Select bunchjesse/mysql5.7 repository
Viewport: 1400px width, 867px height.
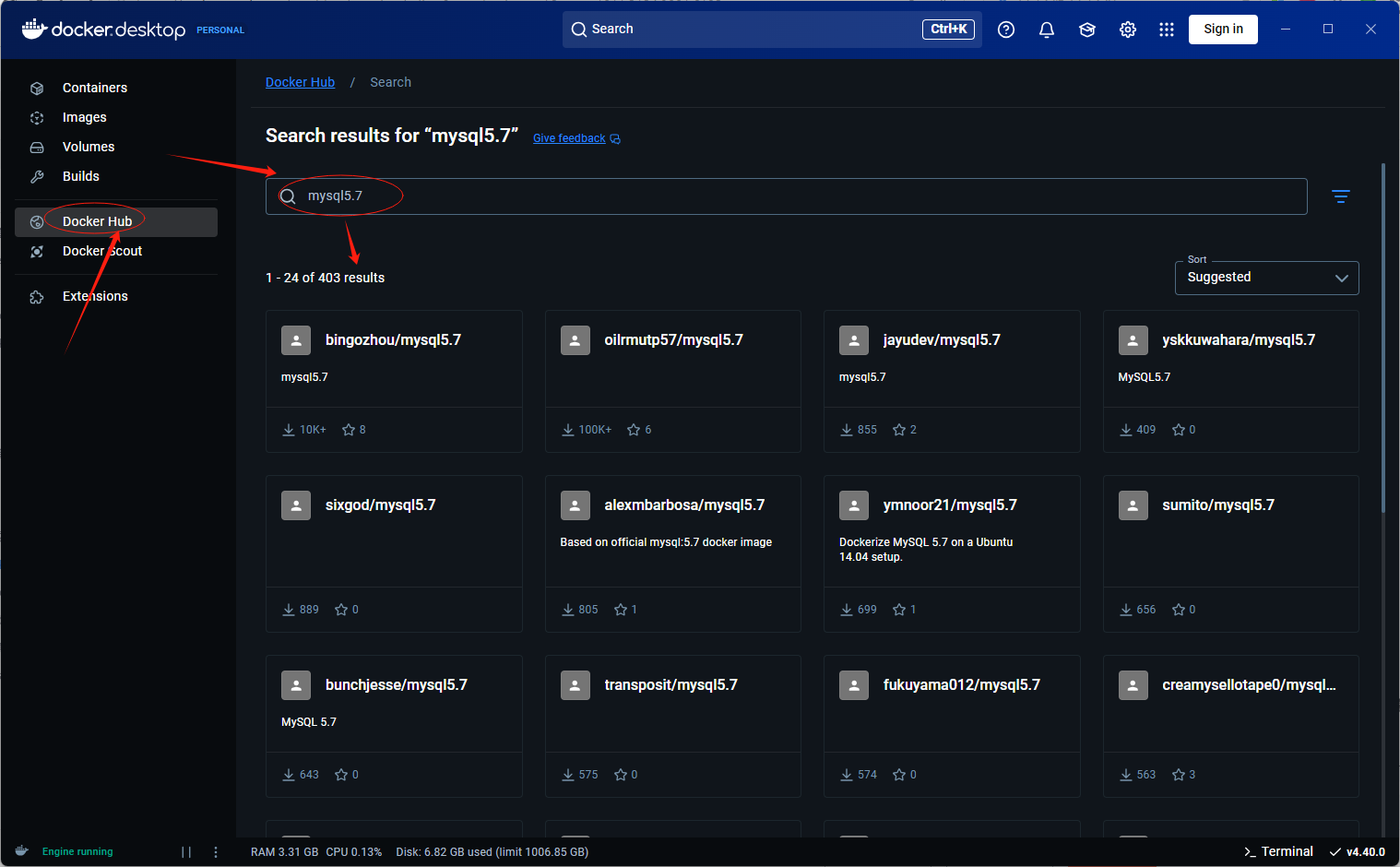(394, 726)
